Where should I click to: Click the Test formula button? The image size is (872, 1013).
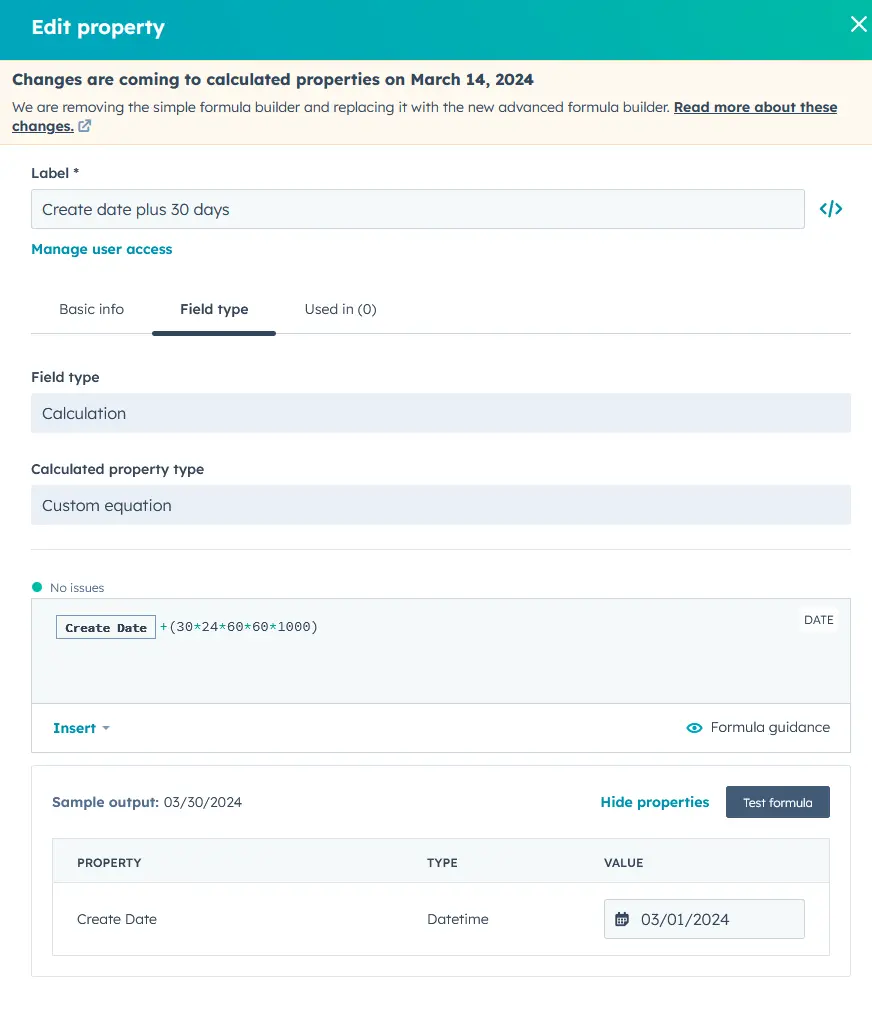pyautogui.click(x=777, y=802)
